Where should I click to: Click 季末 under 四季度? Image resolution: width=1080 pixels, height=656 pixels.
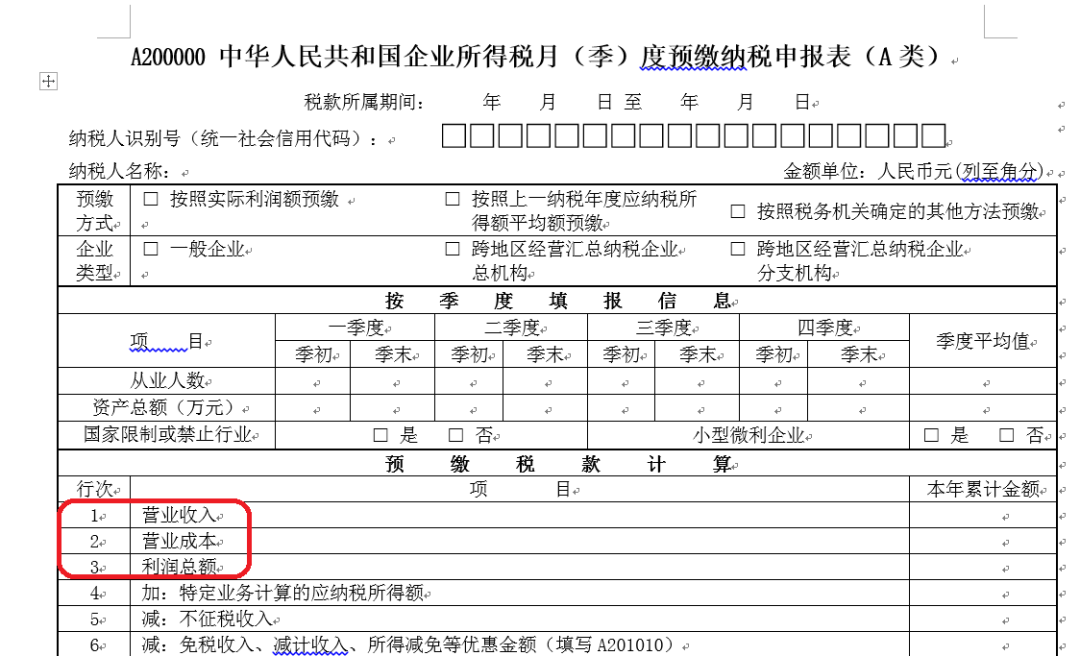859,355
